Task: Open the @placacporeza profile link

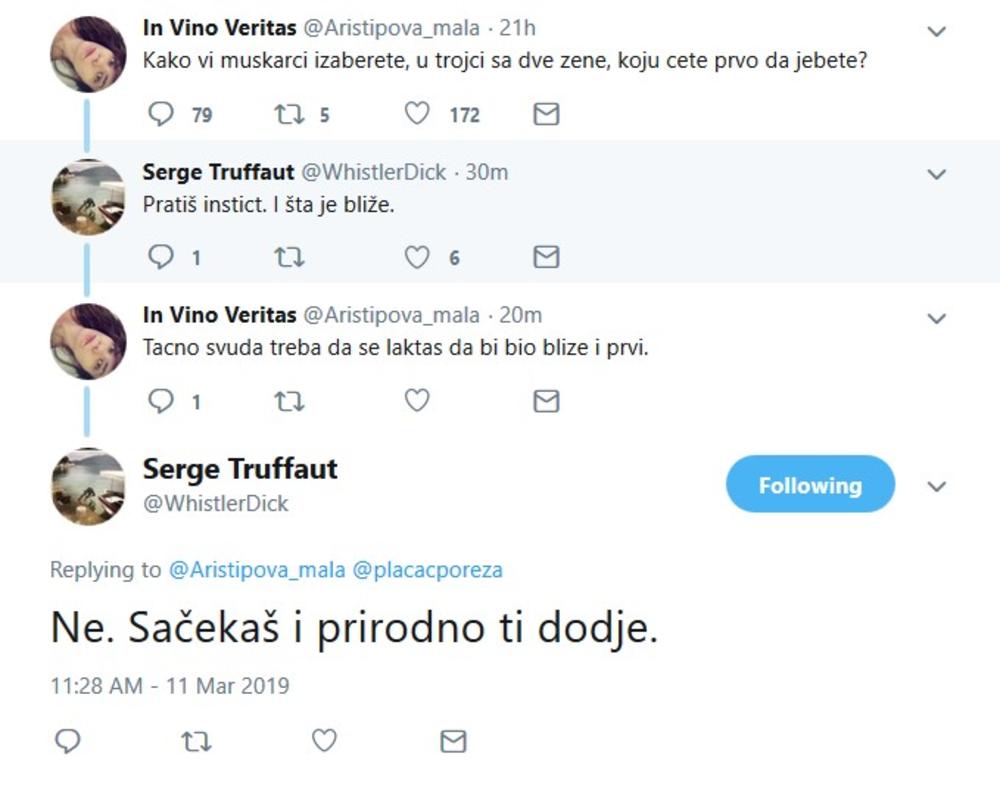Action: [427, 570]
